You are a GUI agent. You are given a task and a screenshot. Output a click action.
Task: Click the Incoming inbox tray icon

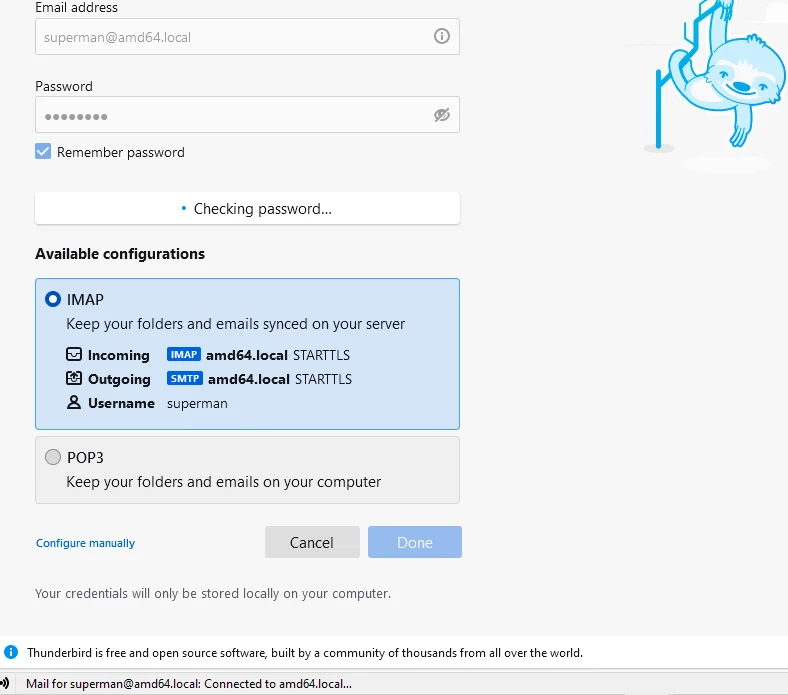pos(73,355)
